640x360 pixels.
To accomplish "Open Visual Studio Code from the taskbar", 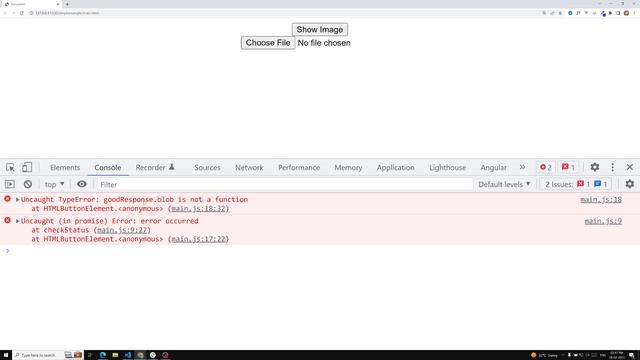I will tap(128, 355).
